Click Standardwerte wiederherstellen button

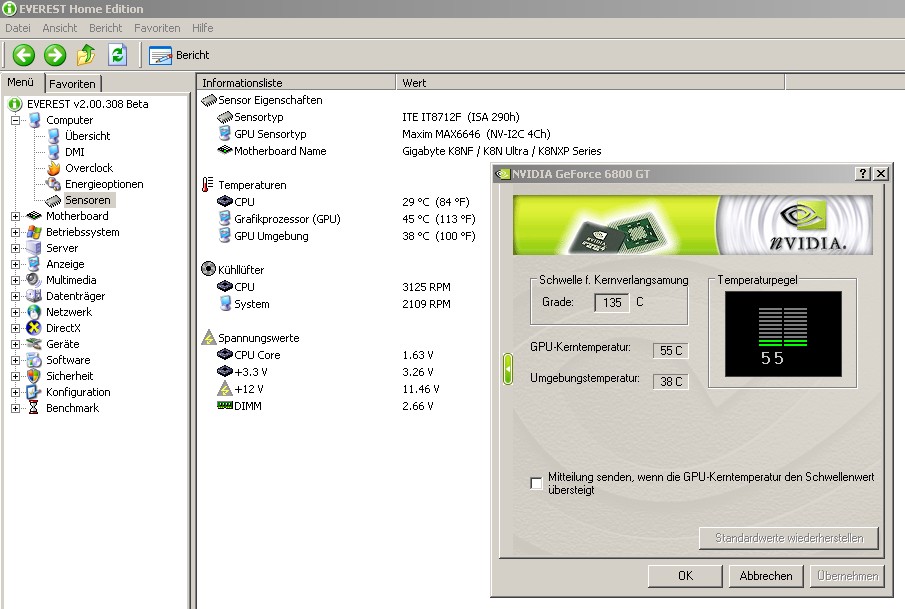789,538
